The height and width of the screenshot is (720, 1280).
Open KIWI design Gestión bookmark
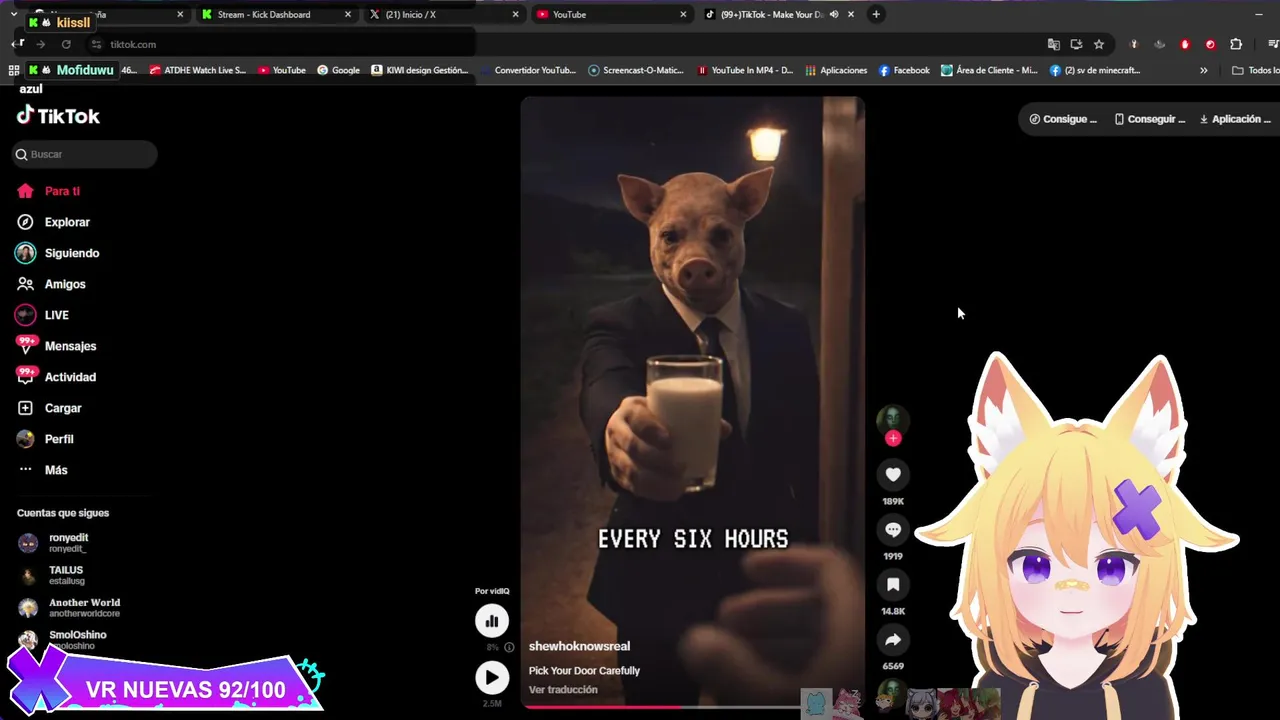[x=420, y=71]
